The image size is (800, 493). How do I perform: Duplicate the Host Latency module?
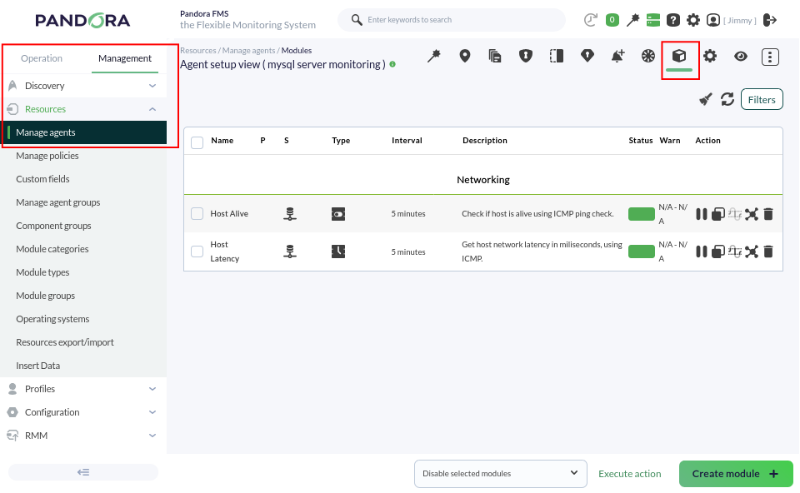click(x=718, y=251)
